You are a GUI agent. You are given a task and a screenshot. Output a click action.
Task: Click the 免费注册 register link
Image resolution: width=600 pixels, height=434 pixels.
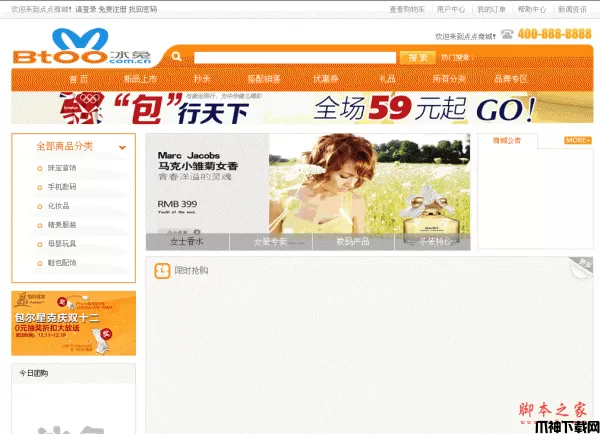pos(112,9)
